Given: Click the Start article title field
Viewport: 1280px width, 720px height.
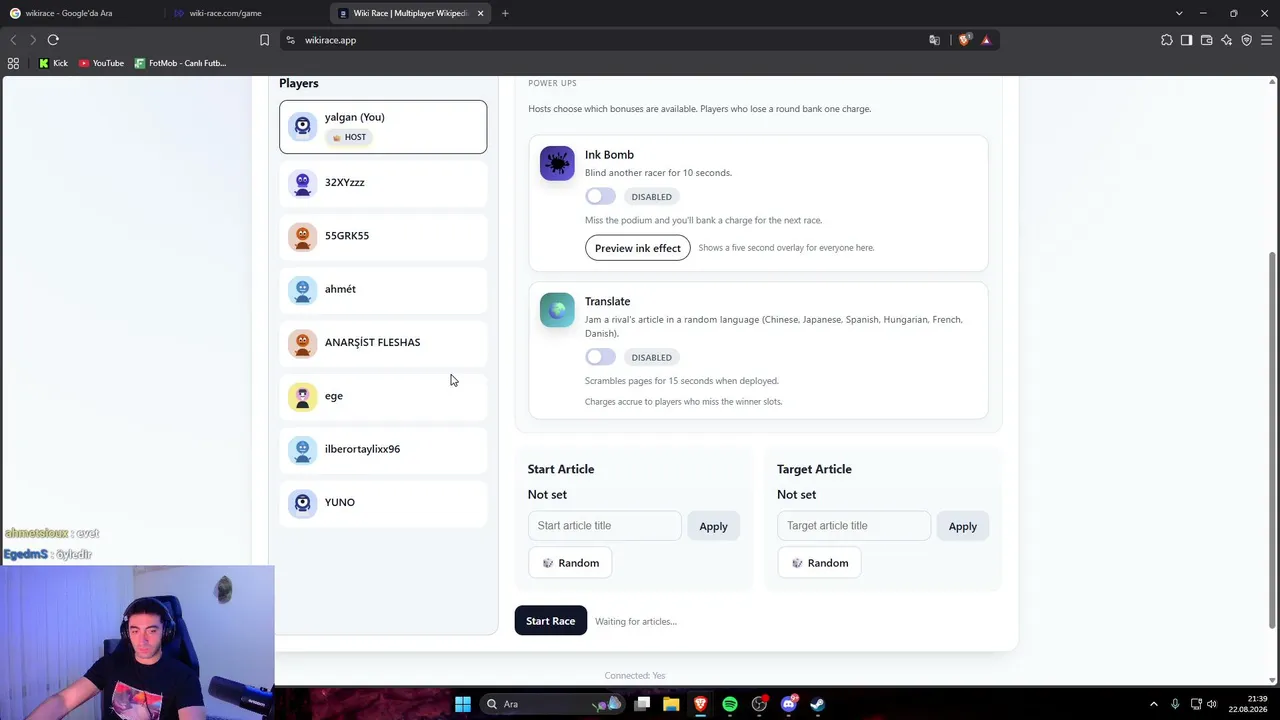Looking at the screenshot, I should point(604,526).
